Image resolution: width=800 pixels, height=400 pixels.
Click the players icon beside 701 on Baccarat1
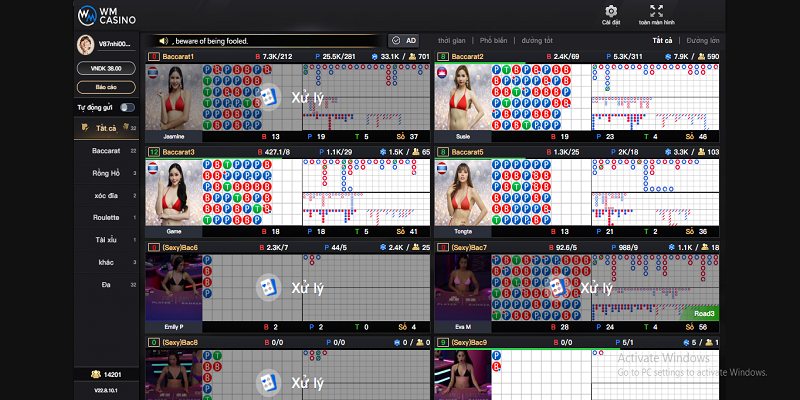coord(412,56)
